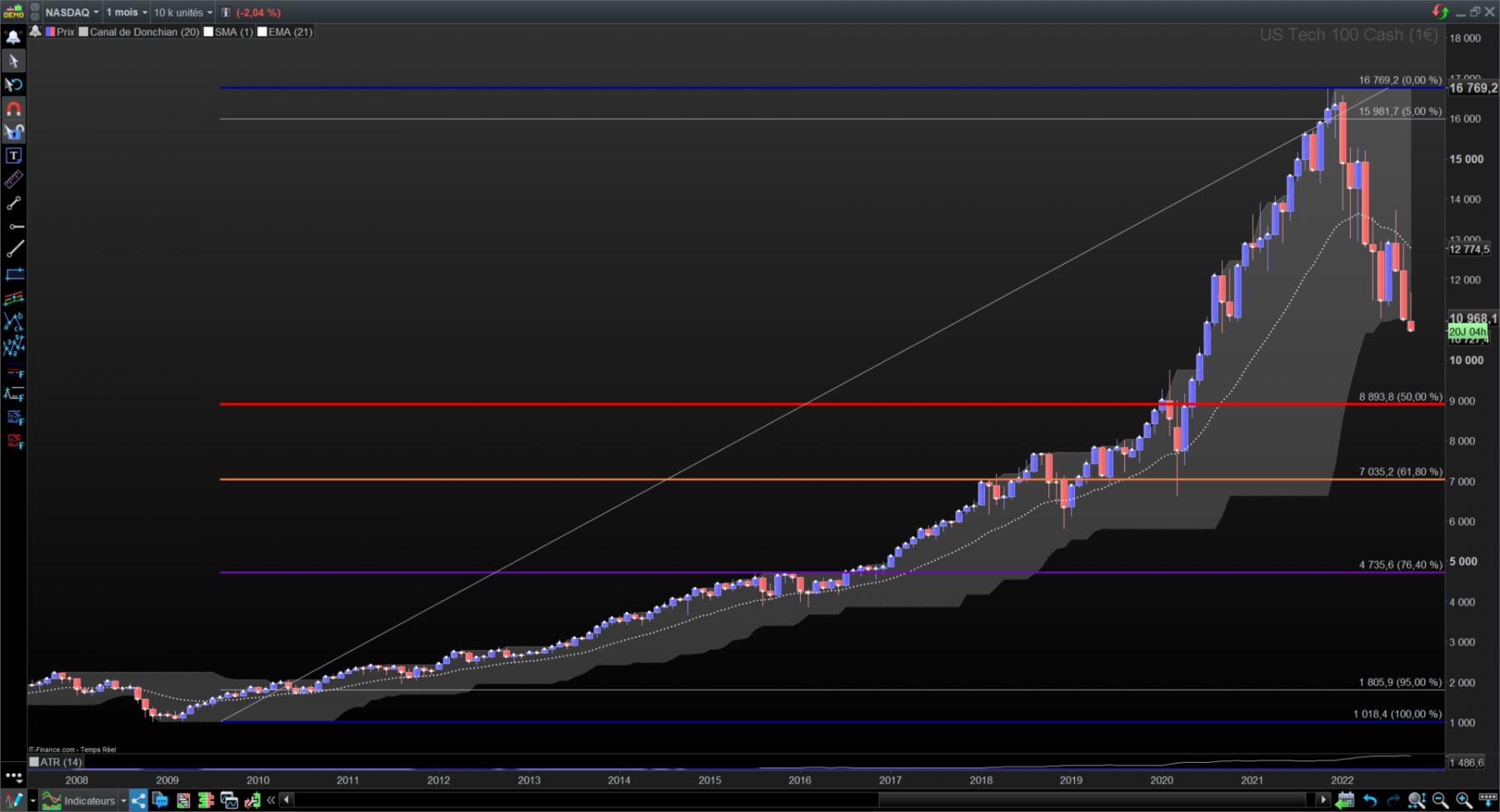Open the NASDAQ instrument dropdown
The height and width of the screenshot is (812, 1500).
point(72,12)
